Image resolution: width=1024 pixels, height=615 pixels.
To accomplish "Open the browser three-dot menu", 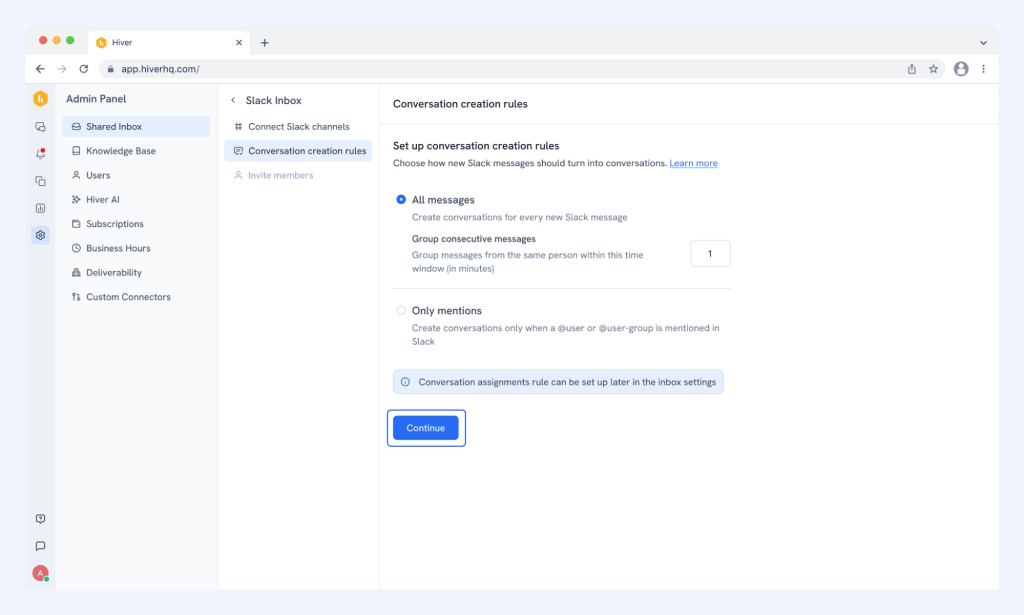I will [984, 69].
